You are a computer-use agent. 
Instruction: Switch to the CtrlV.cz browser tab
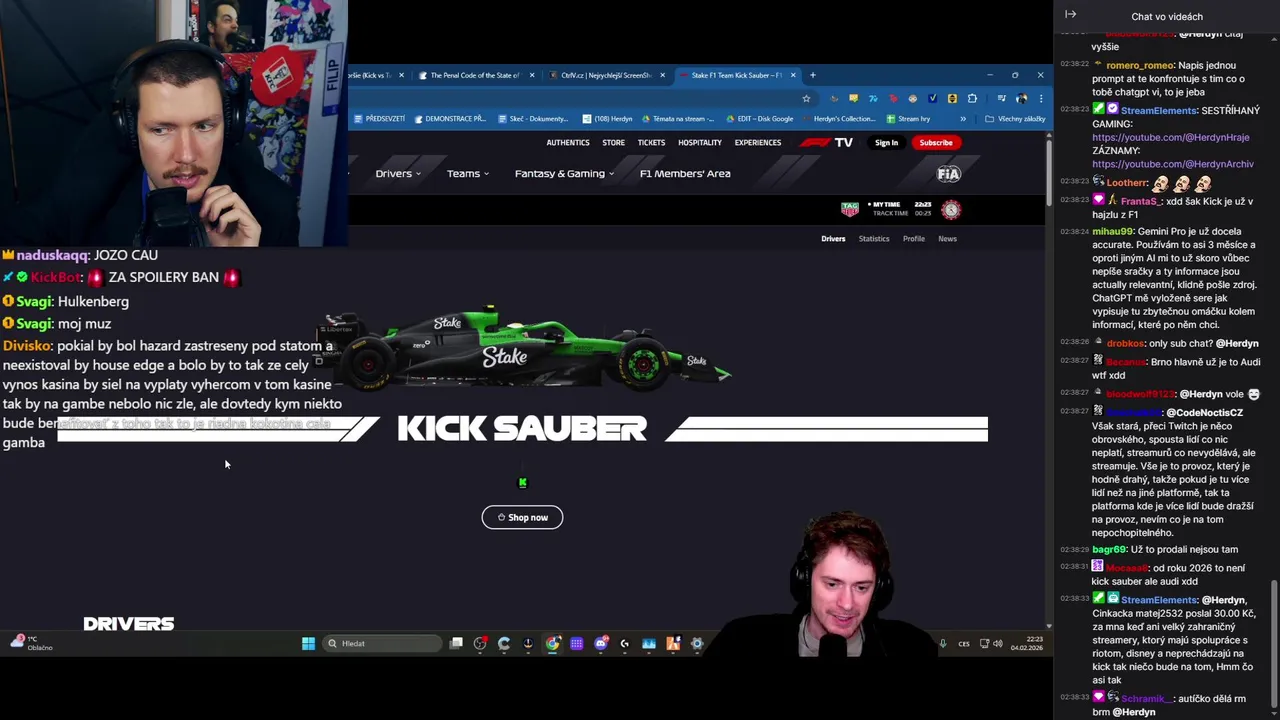[605, 75]
